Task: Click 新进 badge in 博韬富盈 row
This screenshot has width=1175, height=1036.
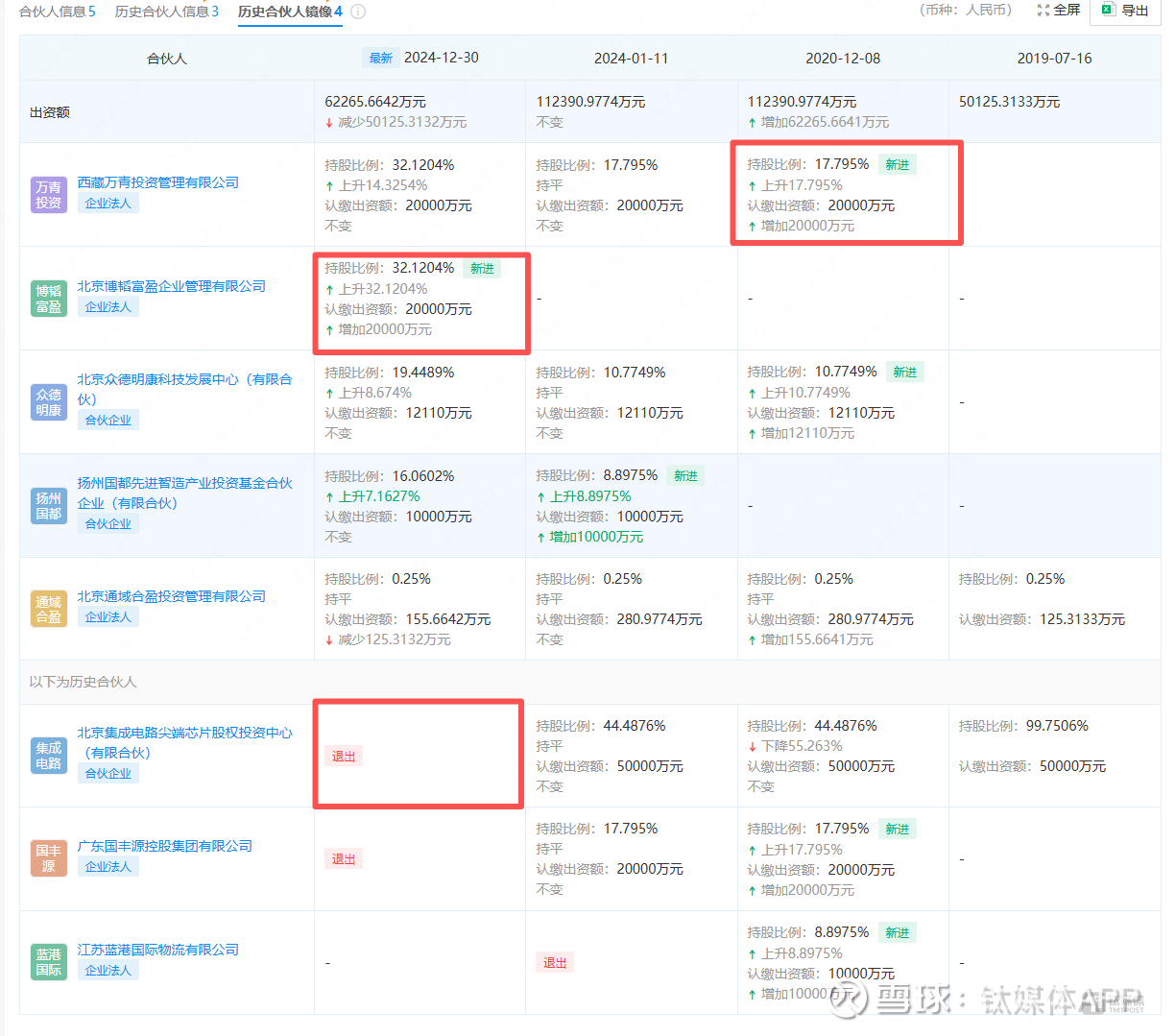Action: 482,269
